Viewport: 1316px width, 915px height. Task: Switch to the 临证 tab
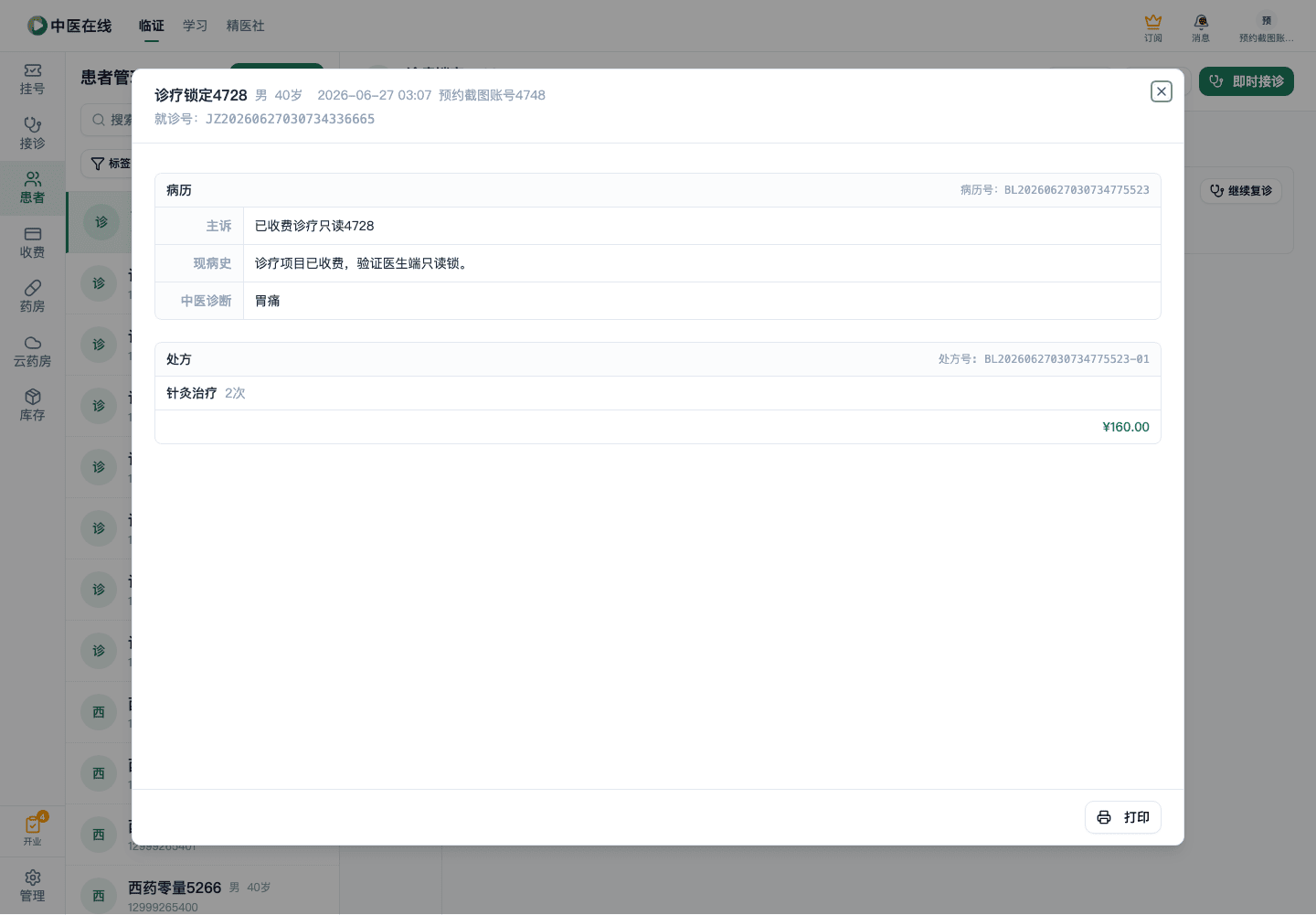pyautogui.click(x=152, y=26)
